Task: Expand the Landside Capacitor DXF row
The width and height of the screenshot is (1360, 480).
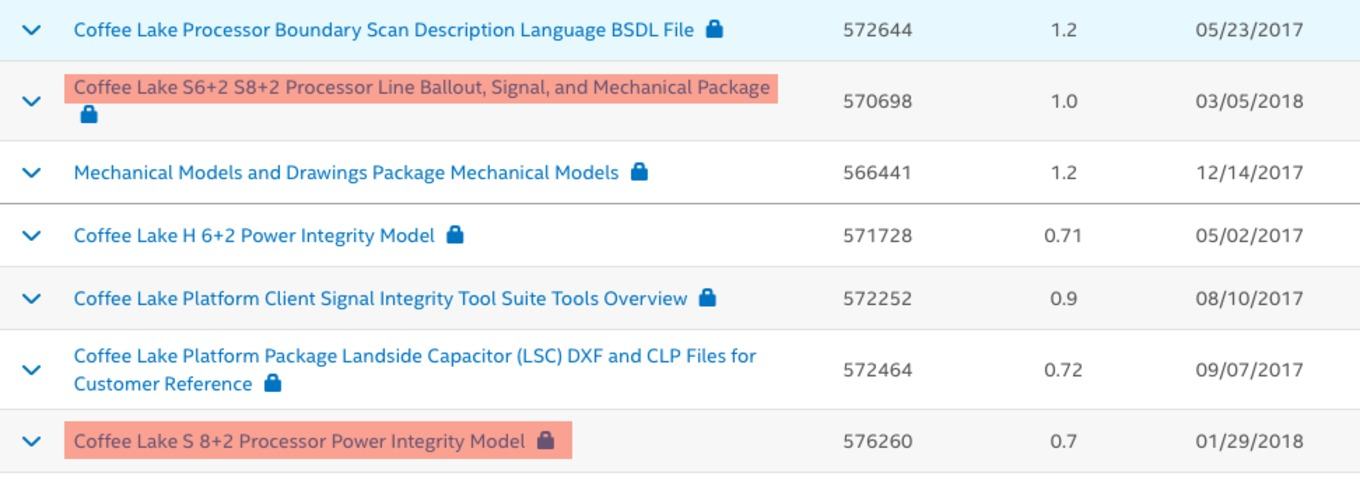Action: [x=32, y=370]
